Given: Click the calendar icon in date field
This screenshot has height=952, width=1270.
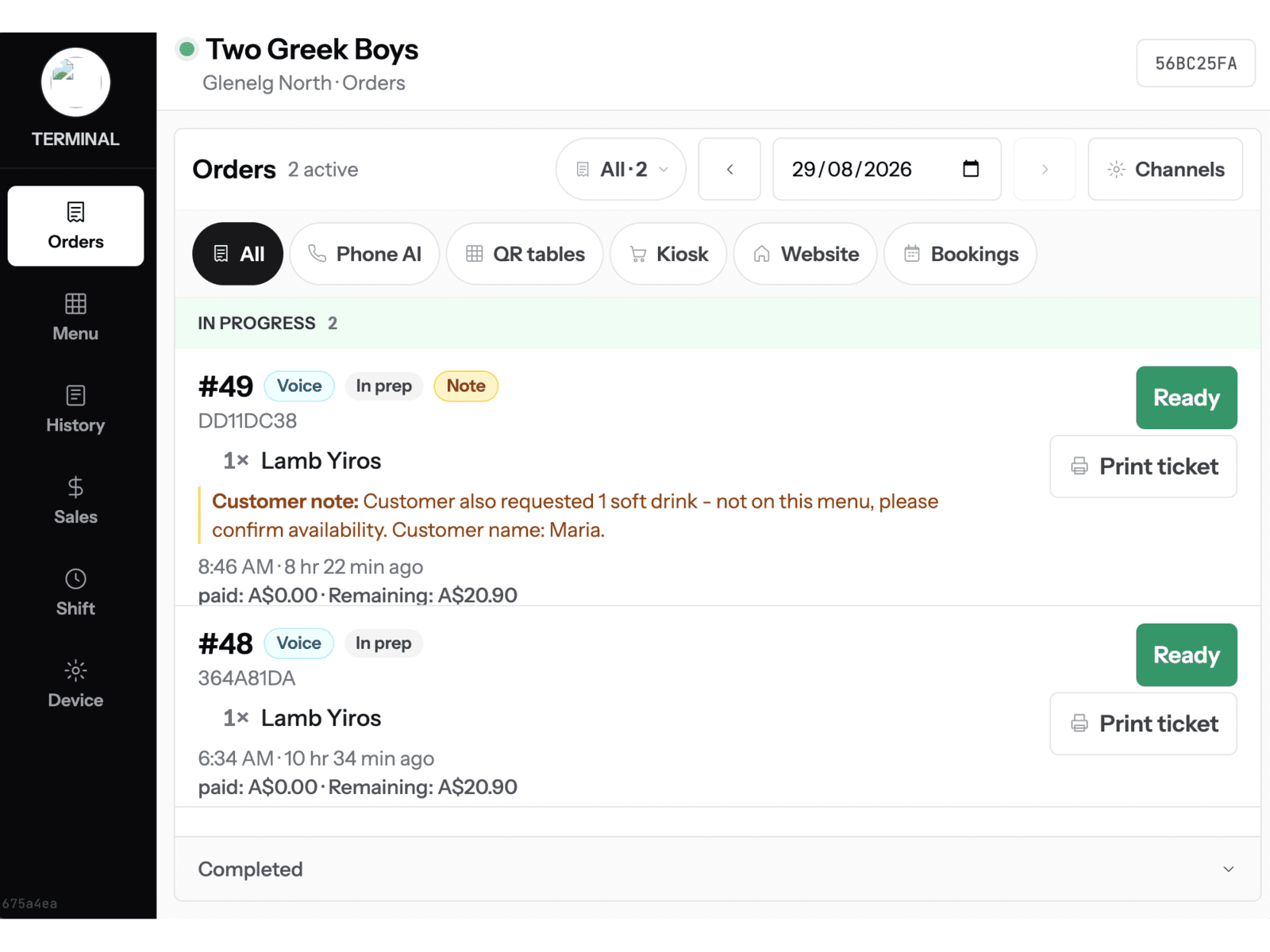Looking at the screenshot, I should [x=970, y=169].
